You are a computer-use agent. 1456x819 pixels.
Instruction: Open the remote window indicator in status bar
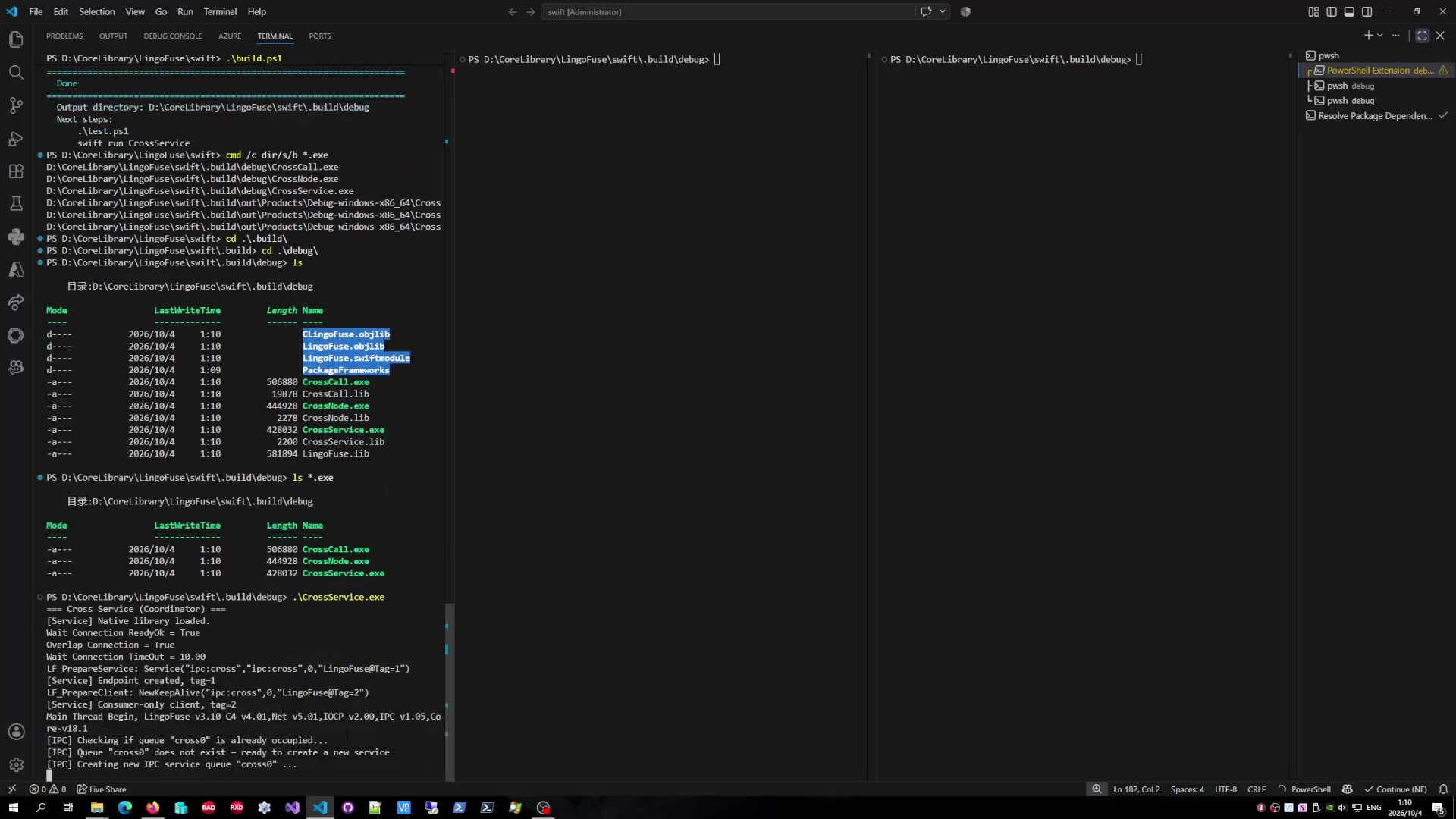12,789
